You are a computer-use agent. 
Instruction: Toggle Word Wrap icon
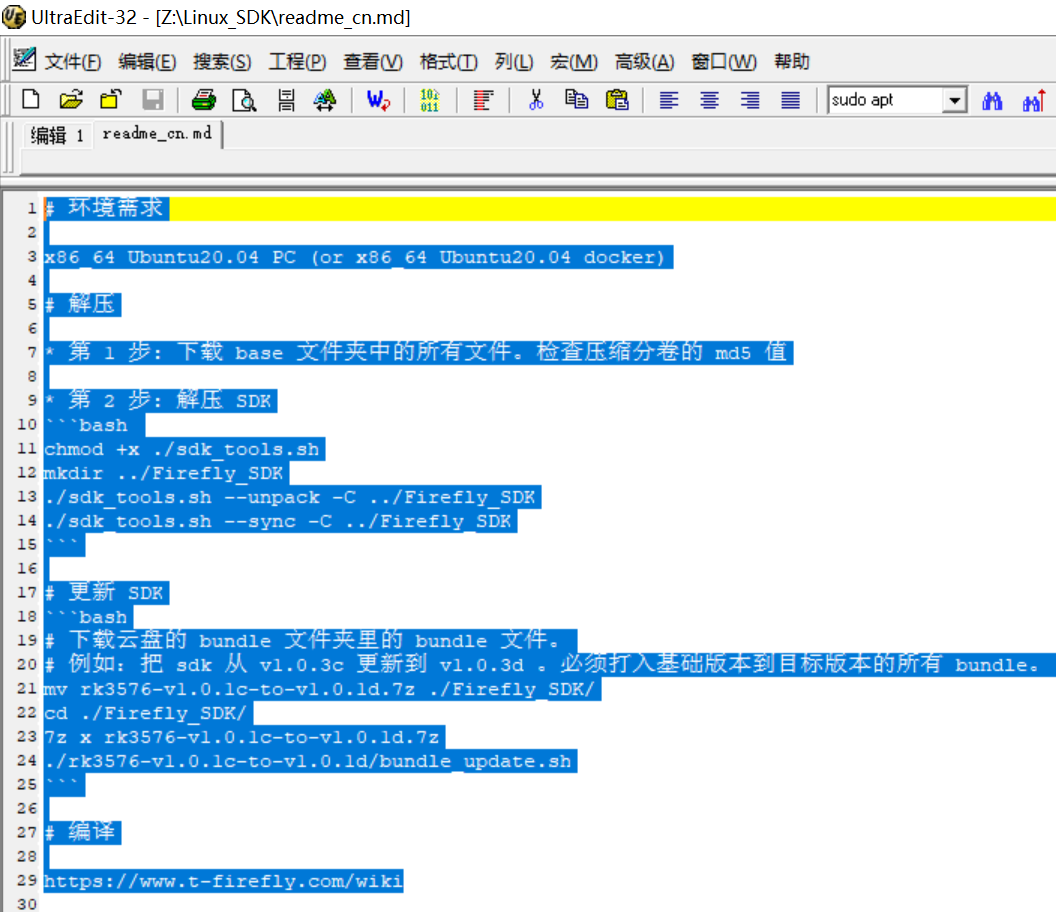tap(378, 100)
